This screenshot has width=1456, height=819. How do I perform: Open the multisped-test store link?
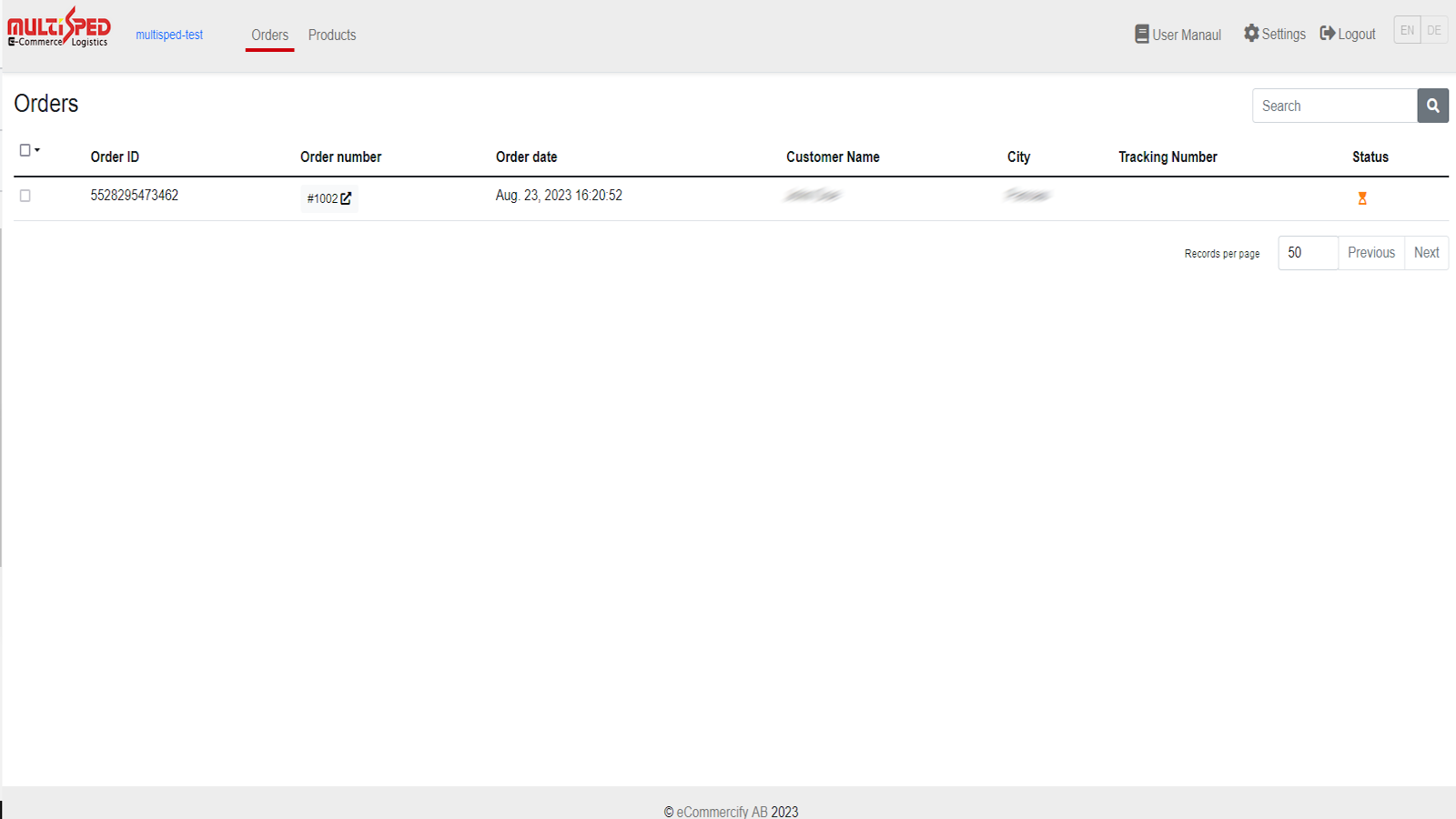[169, 35]
